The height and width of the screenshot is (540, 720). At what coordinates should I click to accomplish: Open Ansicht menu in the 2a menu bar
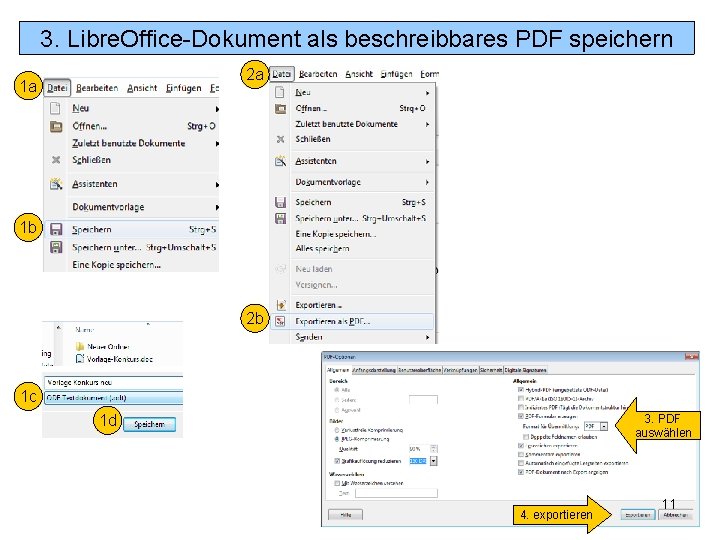(x=359, y=74)
